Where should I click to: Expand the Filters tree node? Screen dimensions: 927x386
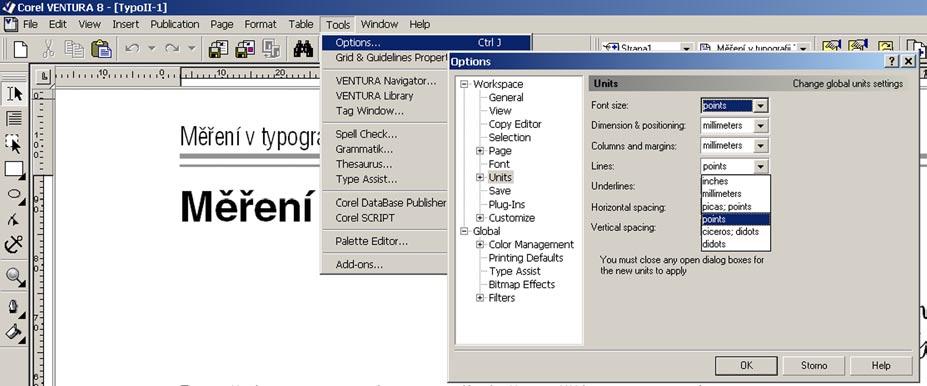[x=481, y=298]
